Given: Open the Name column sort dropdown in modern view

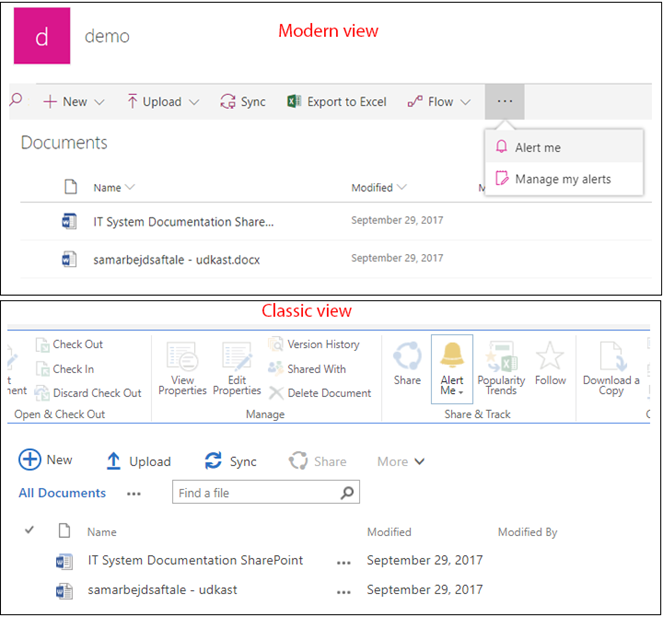Looking at the screenshot, I should [130, 186].
